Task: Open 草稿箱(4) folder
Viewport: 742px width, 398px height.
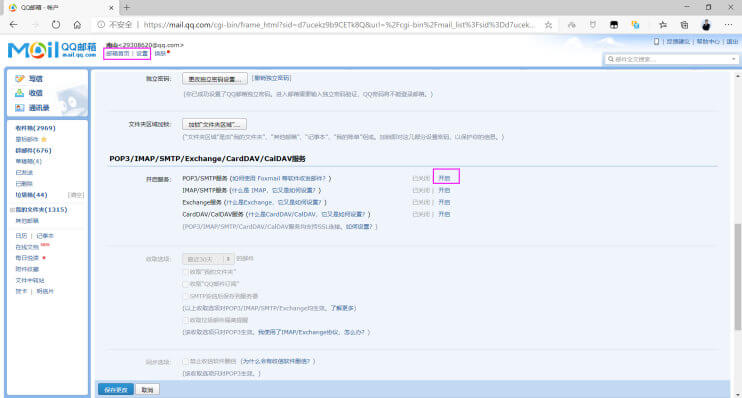Action: click(x=28, y=161)
